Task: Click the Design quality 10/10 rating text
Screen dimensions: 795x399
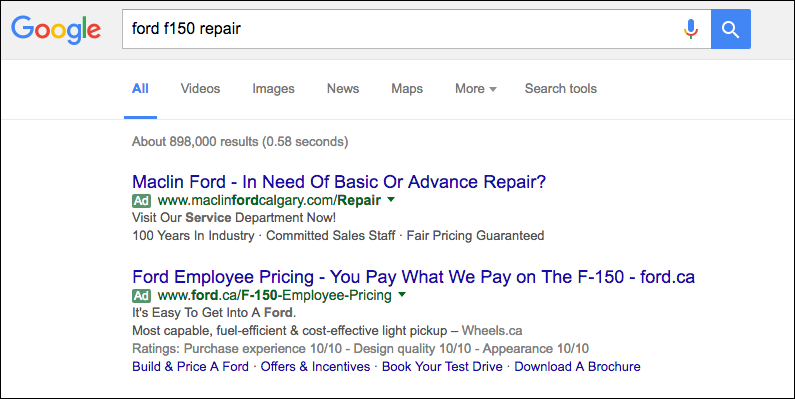Action: tap(413, 349)
